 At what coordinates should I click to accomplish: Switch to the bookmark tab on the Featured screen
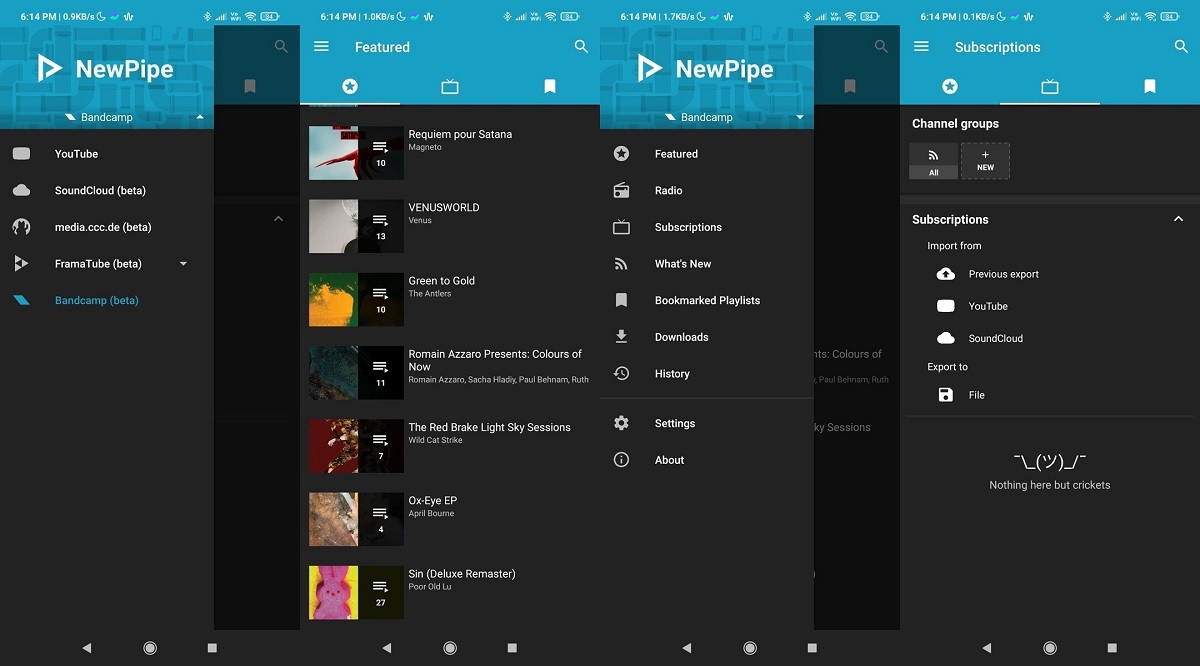click(549, 87)
